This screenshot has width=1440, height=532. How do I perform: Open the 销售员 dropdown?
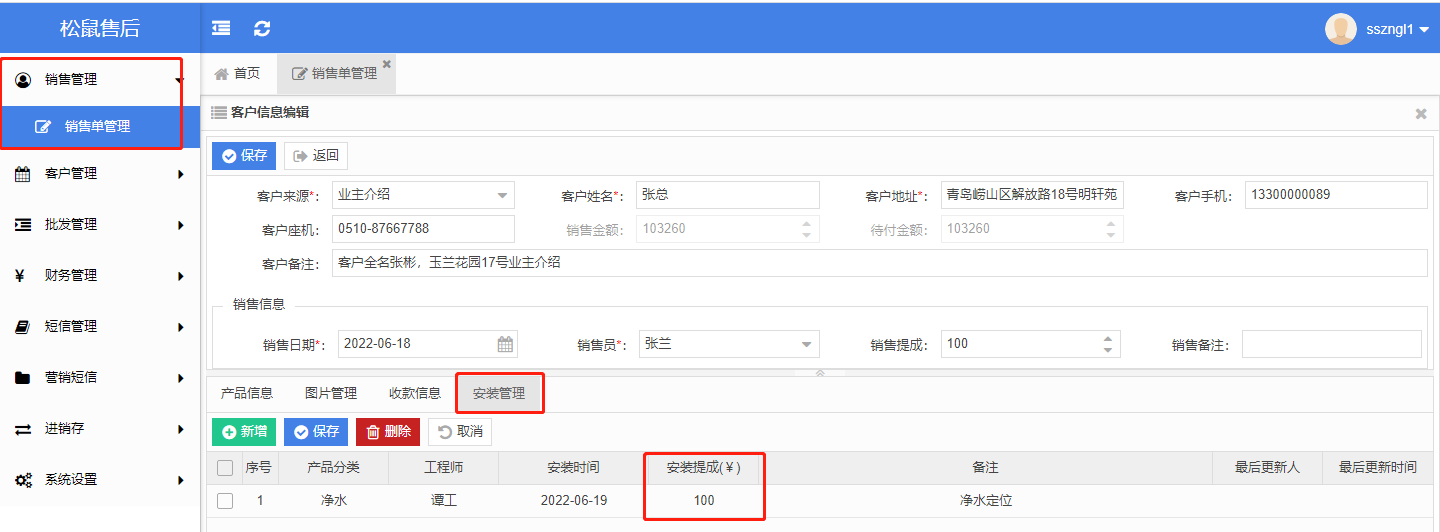point(806,344)
